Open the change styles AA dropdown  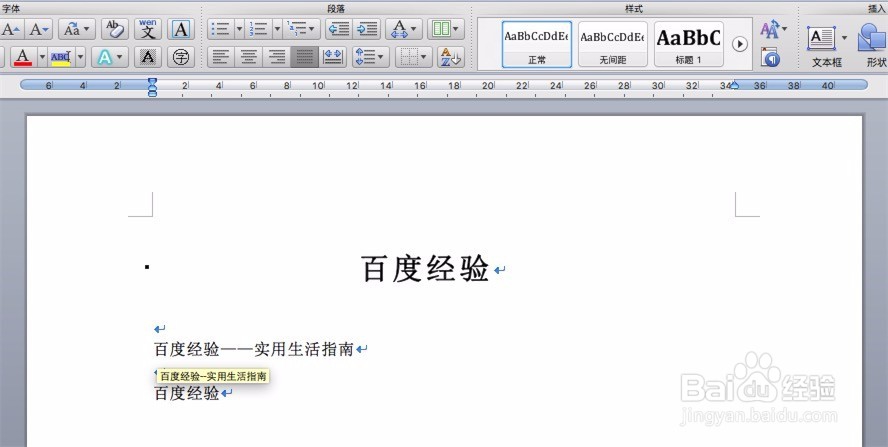pos(773,29)
